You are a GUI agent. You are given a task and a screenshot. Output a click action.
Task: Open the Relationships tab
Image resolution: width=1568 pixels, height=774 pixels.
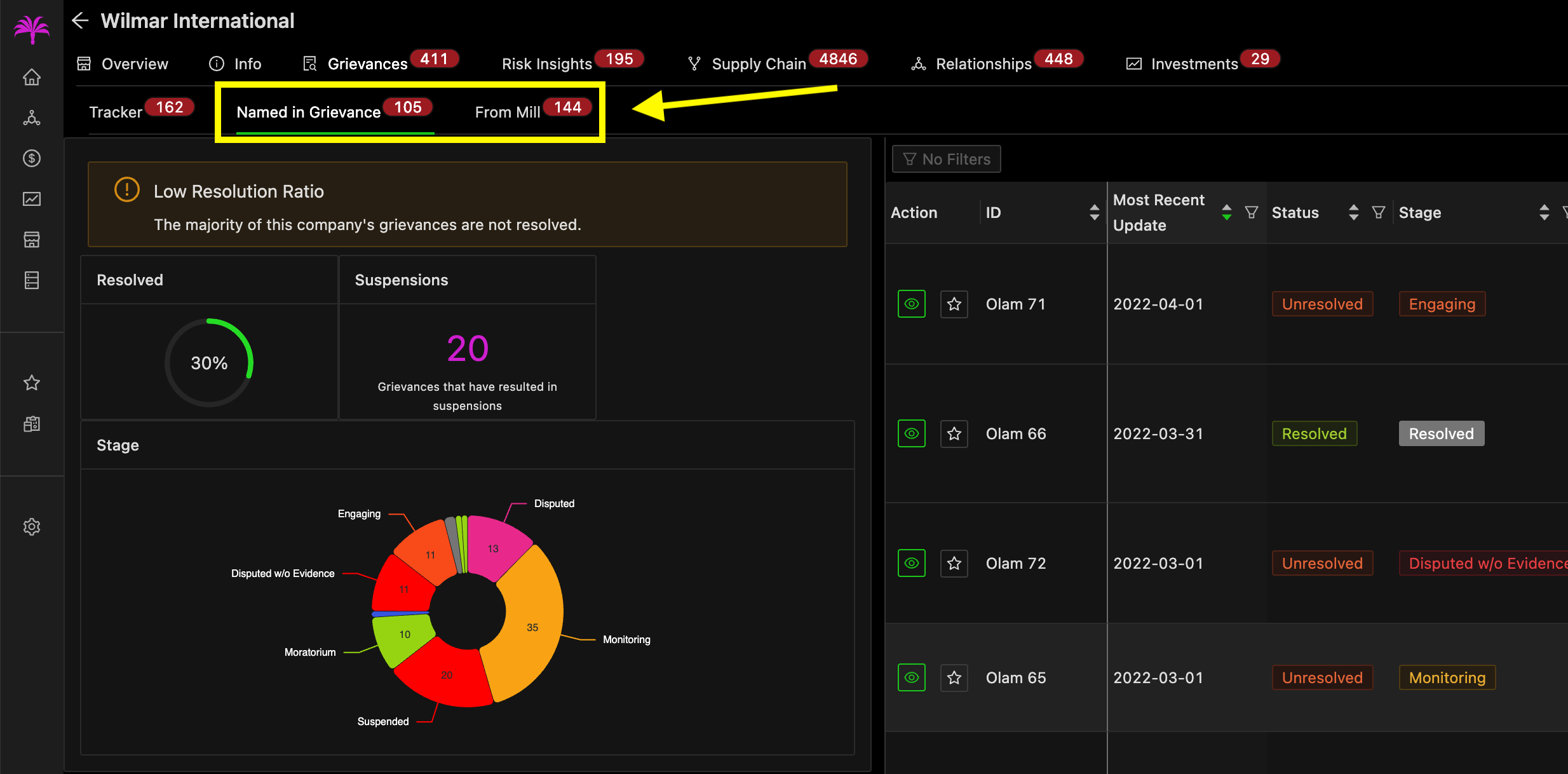point(997,63)
